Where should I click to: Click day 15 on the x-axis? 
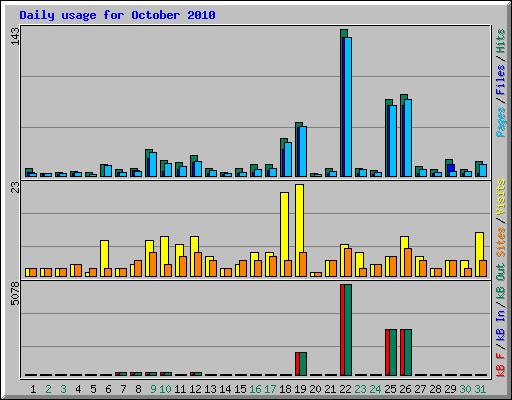240,389
